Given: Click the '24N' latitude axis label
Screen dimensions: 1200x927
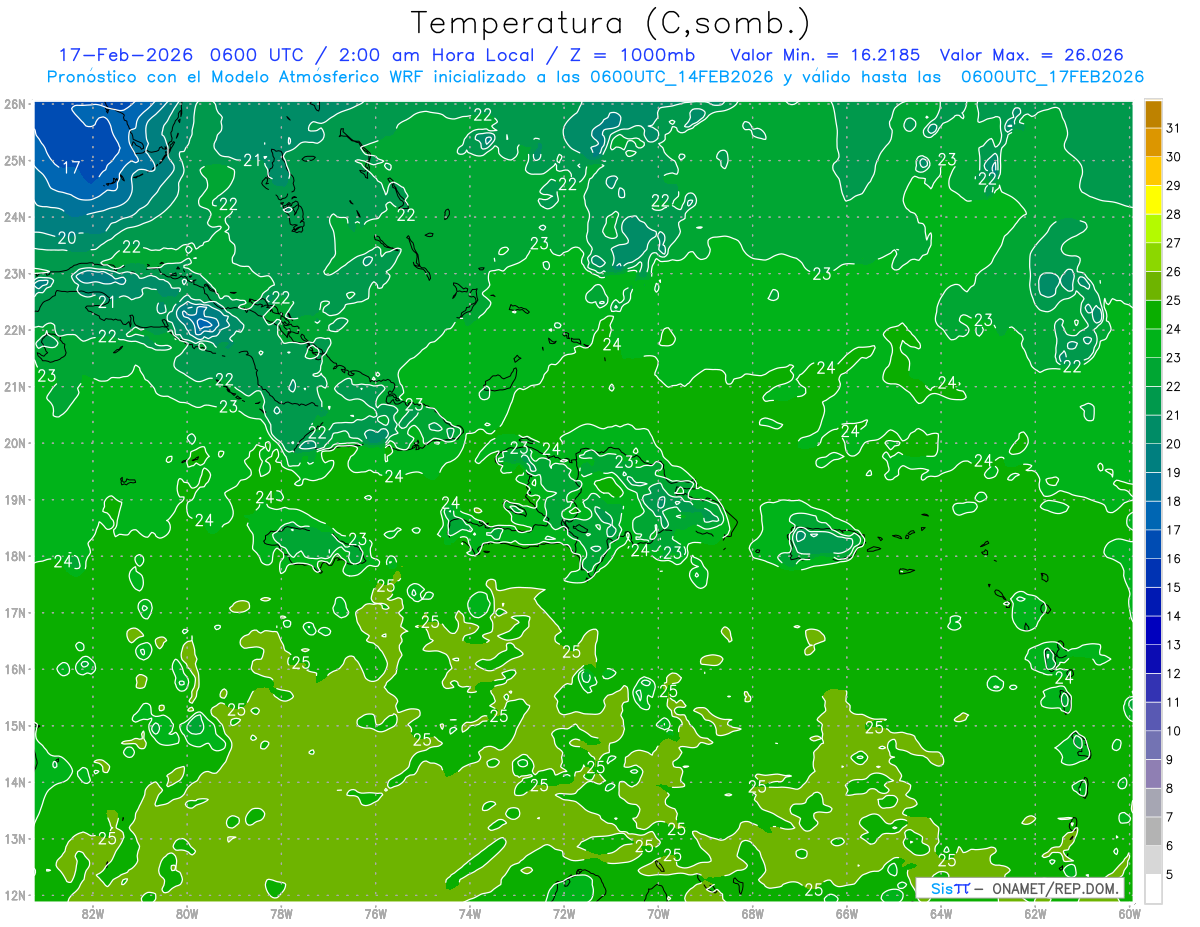Looking at the screenshot, I should (x=15, y=217).
